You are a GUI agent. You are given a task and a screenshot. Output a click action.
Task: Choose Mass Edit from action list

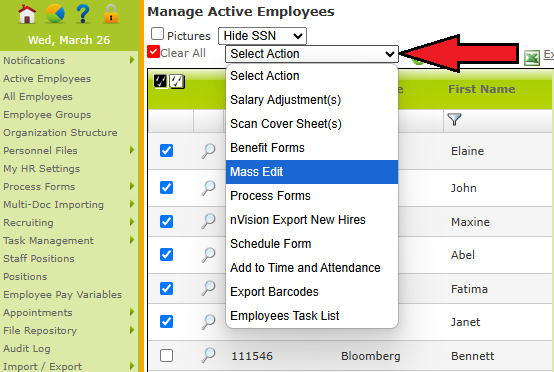point(312,172)
